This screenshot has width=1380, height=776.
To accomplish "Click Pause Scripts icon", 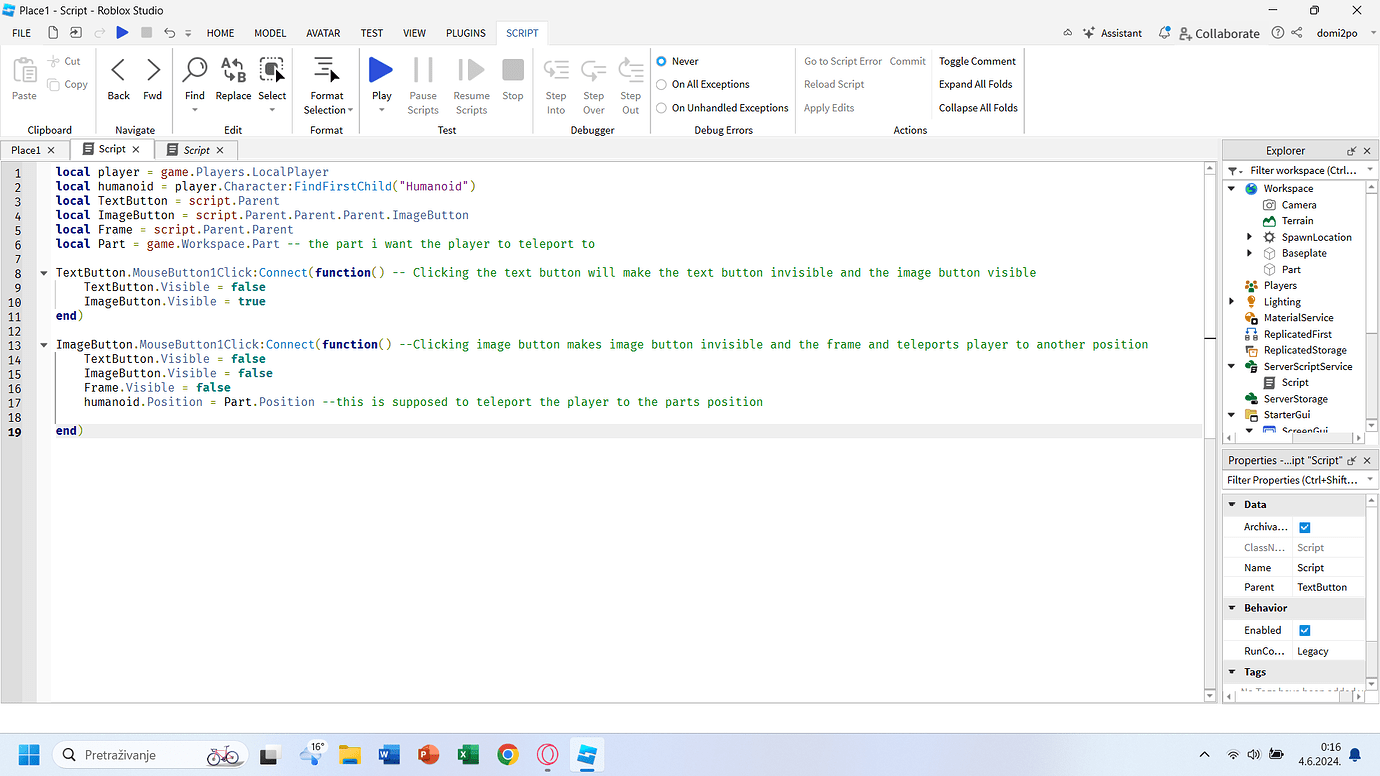I will click(423, 70).
